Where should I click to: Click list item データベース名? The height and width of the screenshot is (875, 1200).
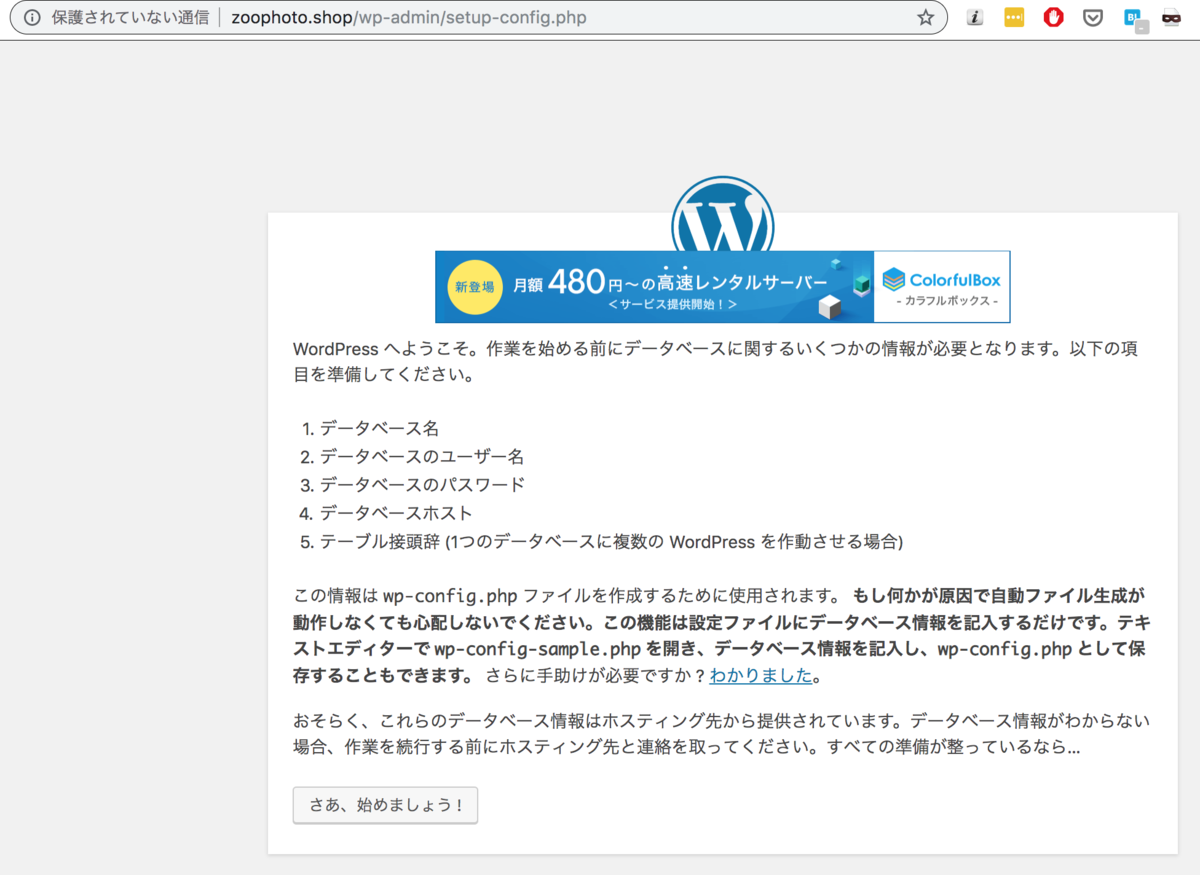380,428
